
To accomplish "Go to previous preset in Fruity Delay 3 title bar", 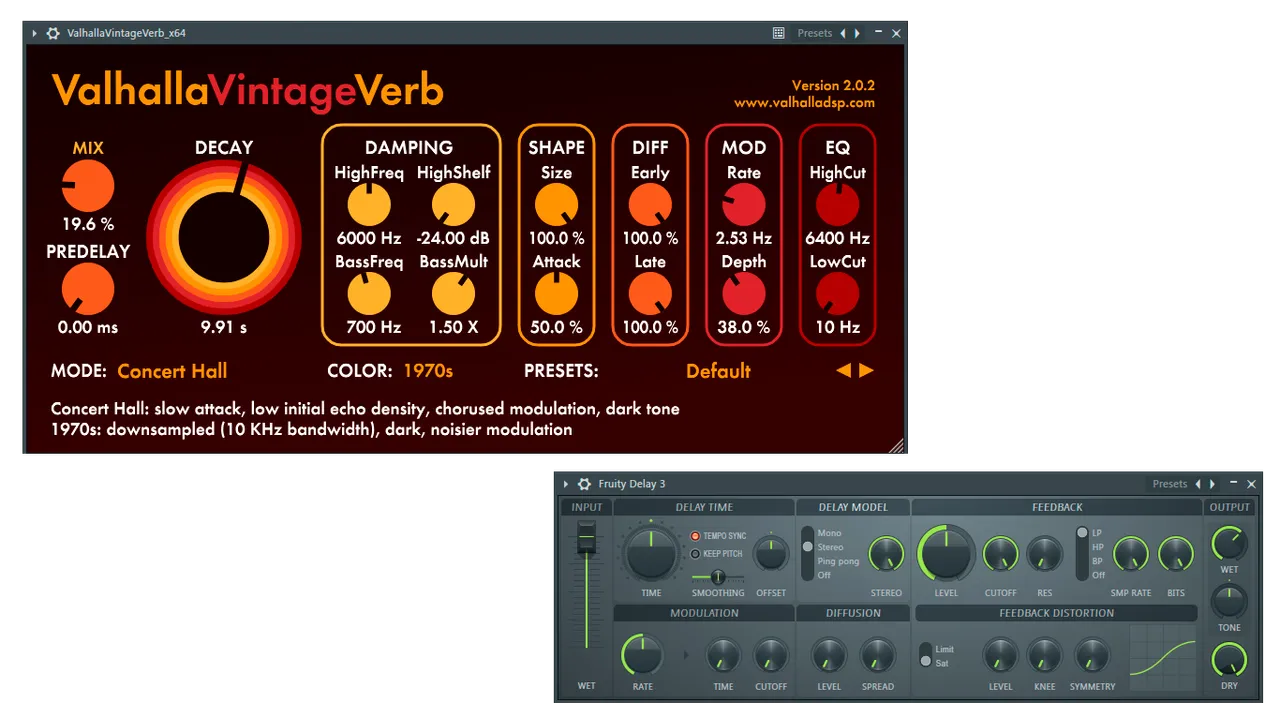I will (1198, 484).
